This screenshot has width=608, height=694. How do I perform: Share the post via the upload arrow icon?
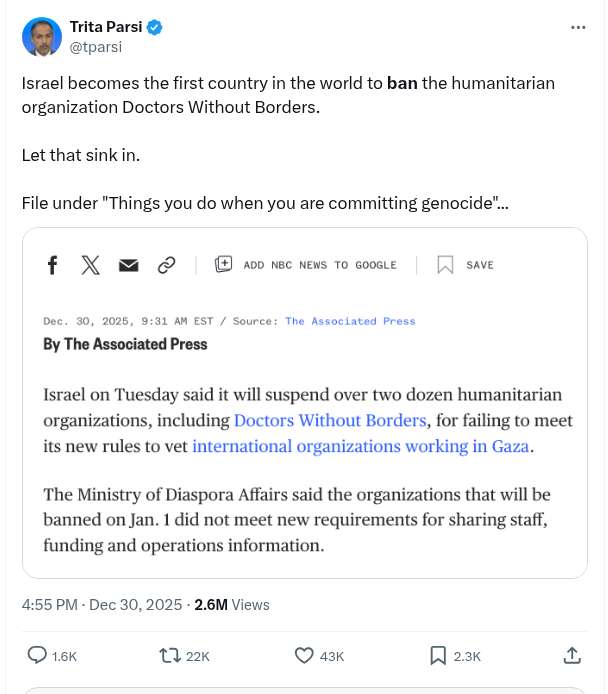tap(572, 655)
